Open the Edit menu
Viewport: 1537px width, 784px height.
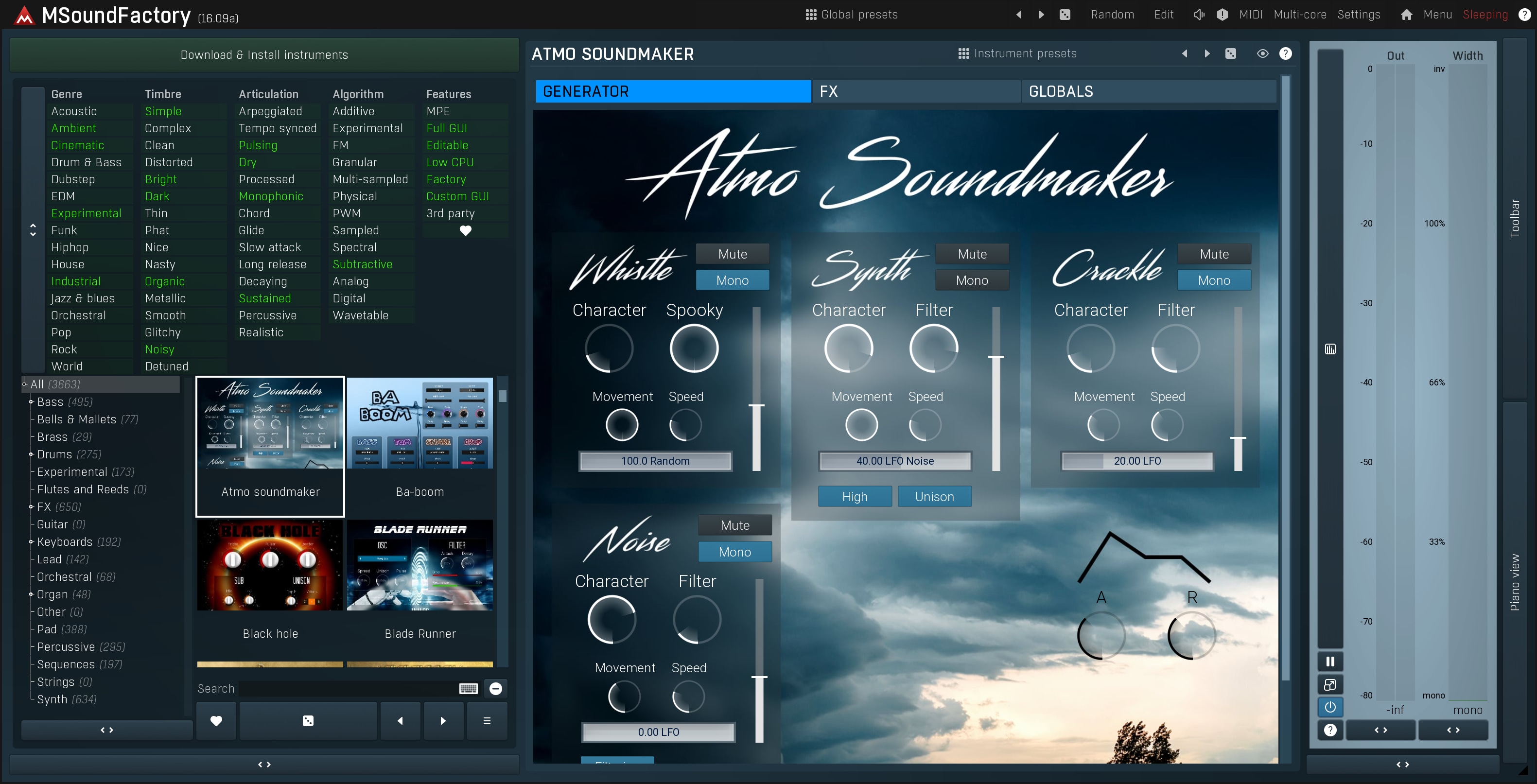1163,14
